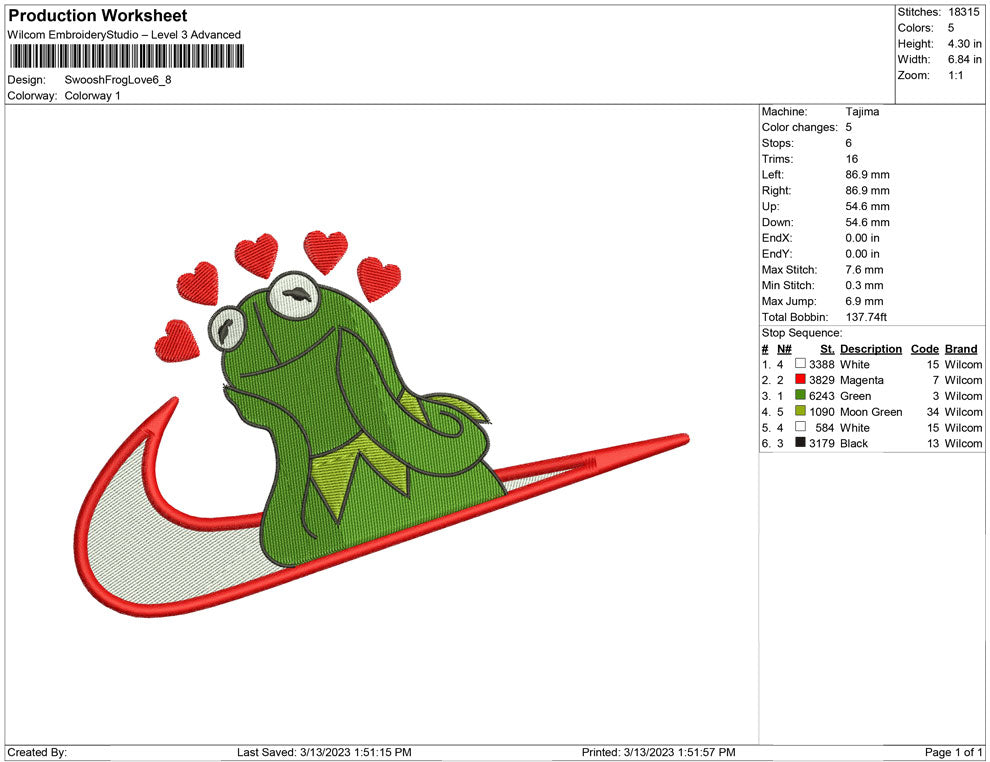Image resolution: width=990 pixels, height=762 pixels.
Task: Select the Total Bobbin value 137.74ft
Action: [x=866, y=317]
